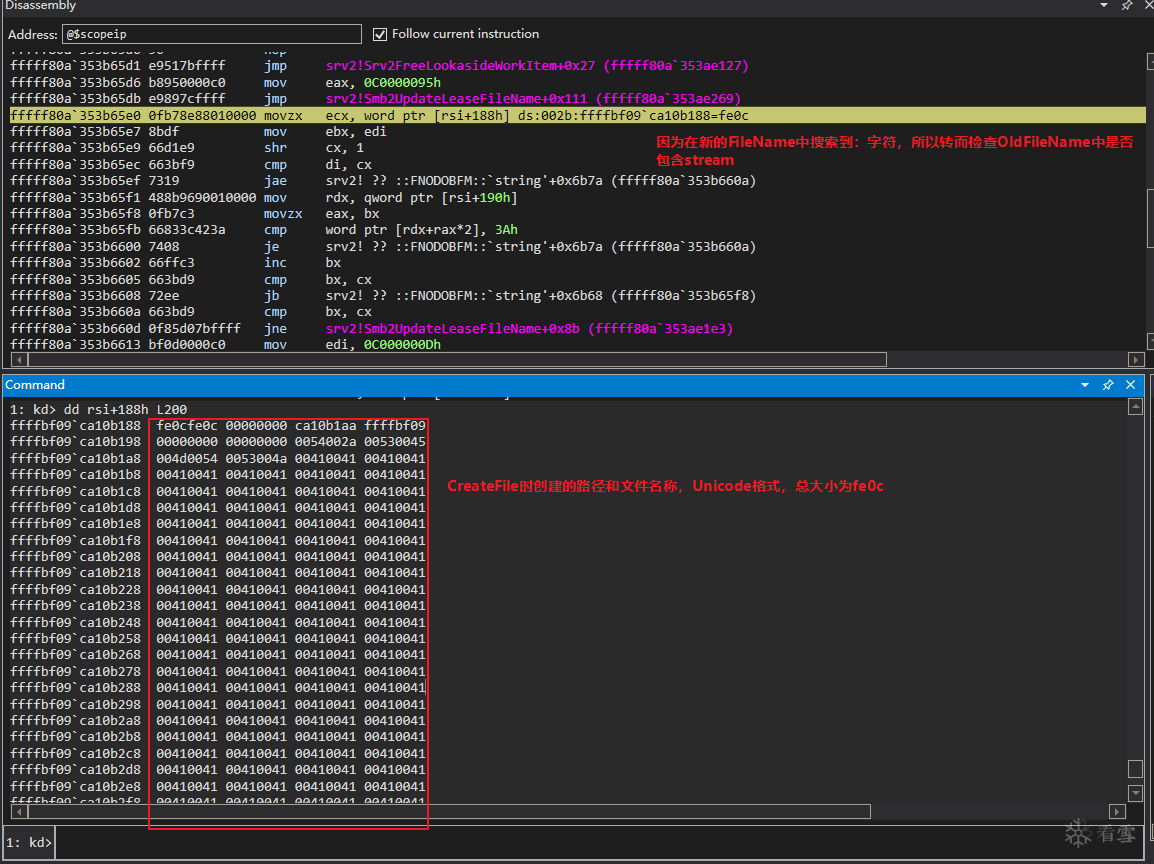Screen dimensions: 1154x864
Task: Click srv2!Smb2UpdateLeaseFileName+0x111 jump target
Action: pyautogui.click(x=534, y=99)
